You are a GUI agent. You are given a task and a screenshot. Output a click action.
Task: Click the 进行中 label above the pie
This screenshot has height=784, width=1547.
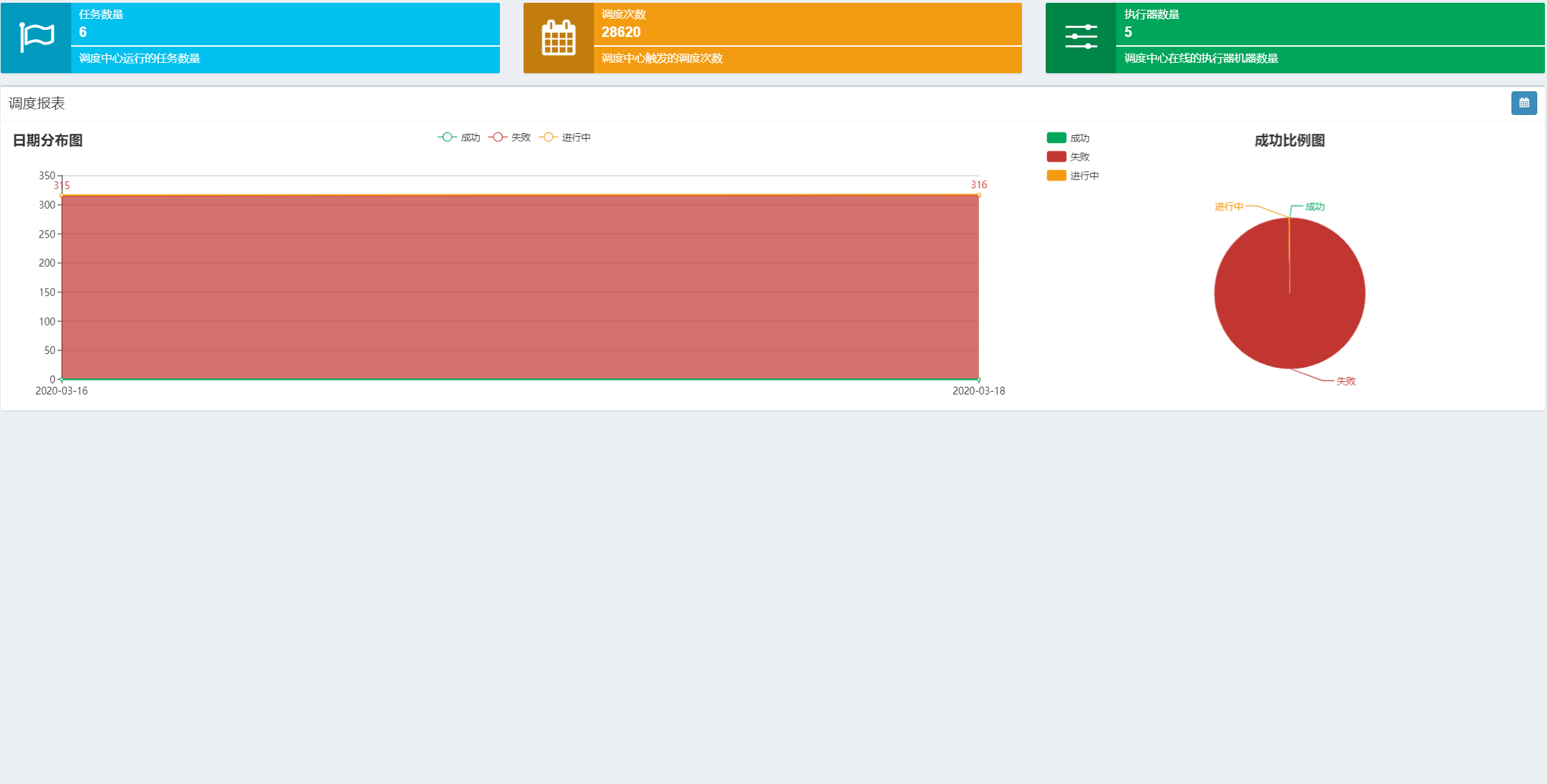1229,206
